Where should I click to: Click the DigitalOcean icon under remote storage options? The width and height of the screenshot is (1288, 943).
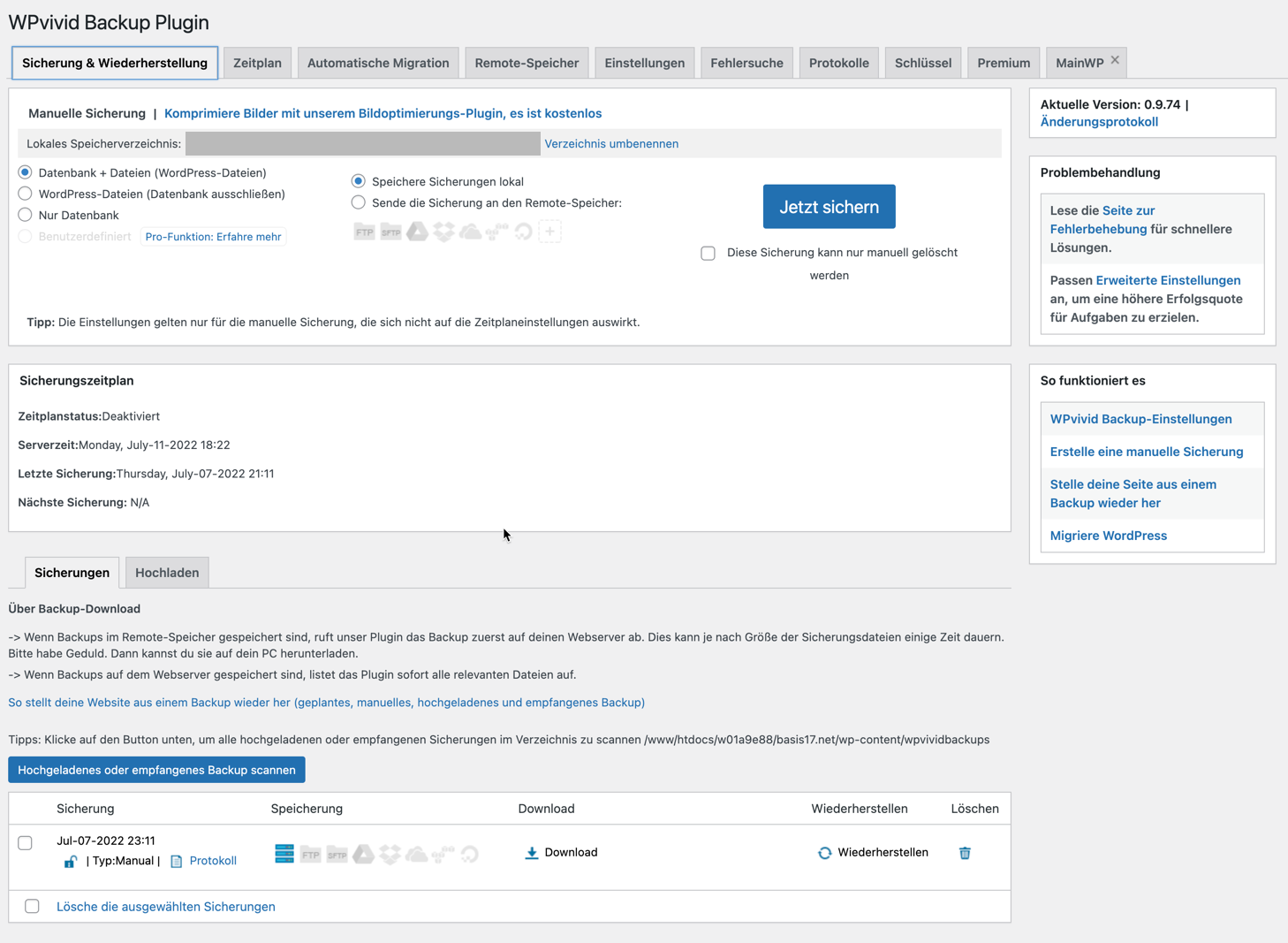point(523,232)
